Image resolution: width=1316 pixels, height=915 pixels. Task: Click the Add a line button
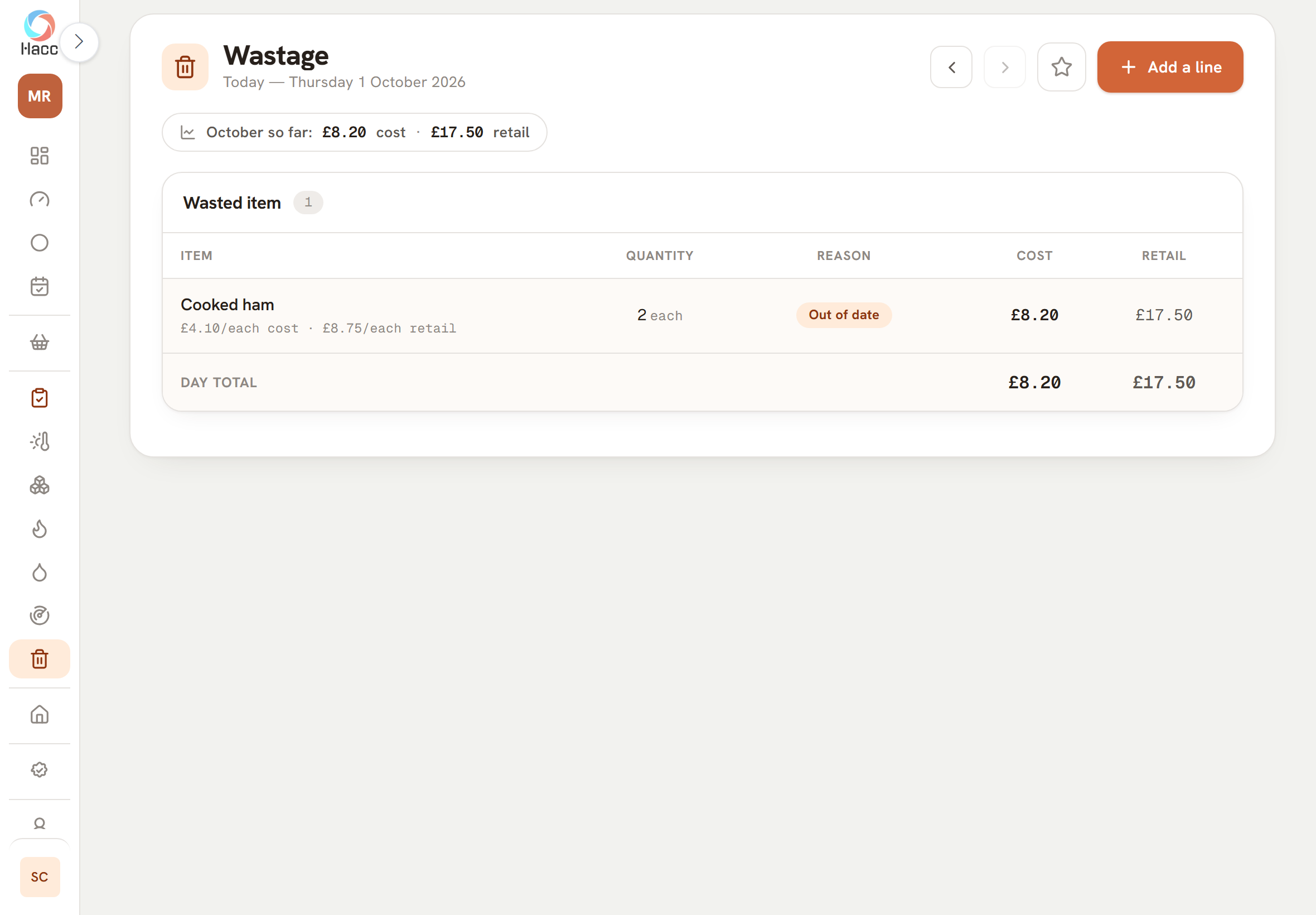pos(1170,67)
